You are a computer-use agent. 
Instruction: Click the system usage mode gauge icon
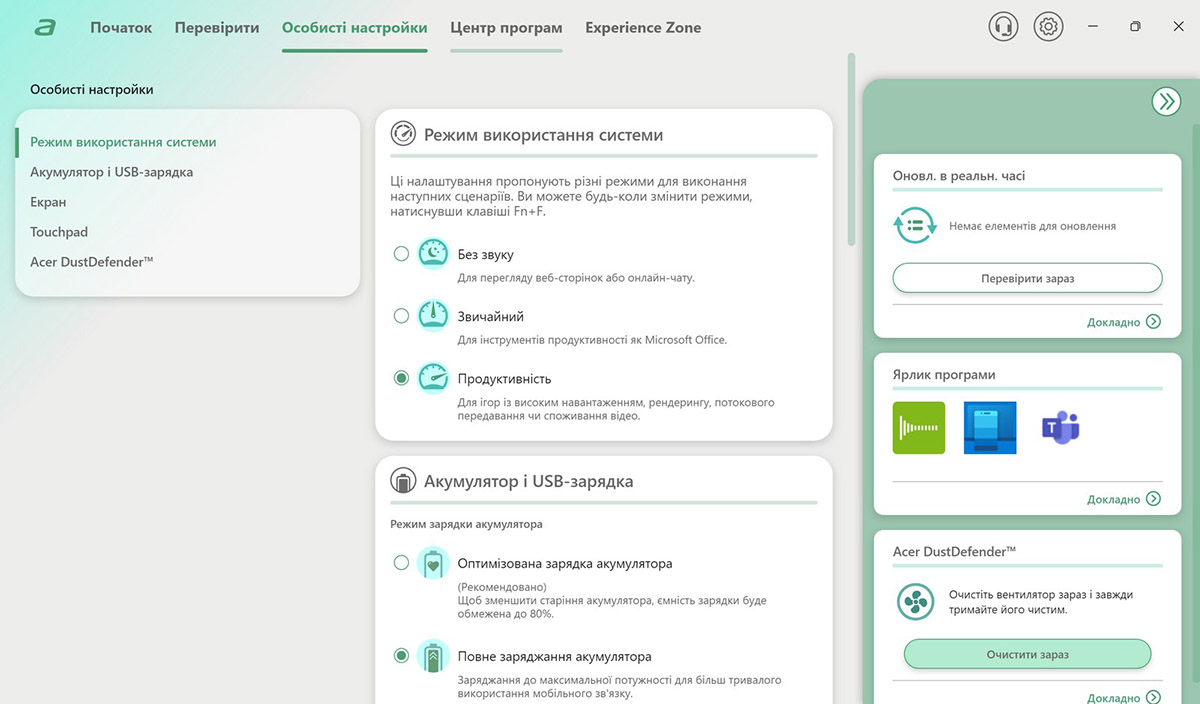pos(403,134)
